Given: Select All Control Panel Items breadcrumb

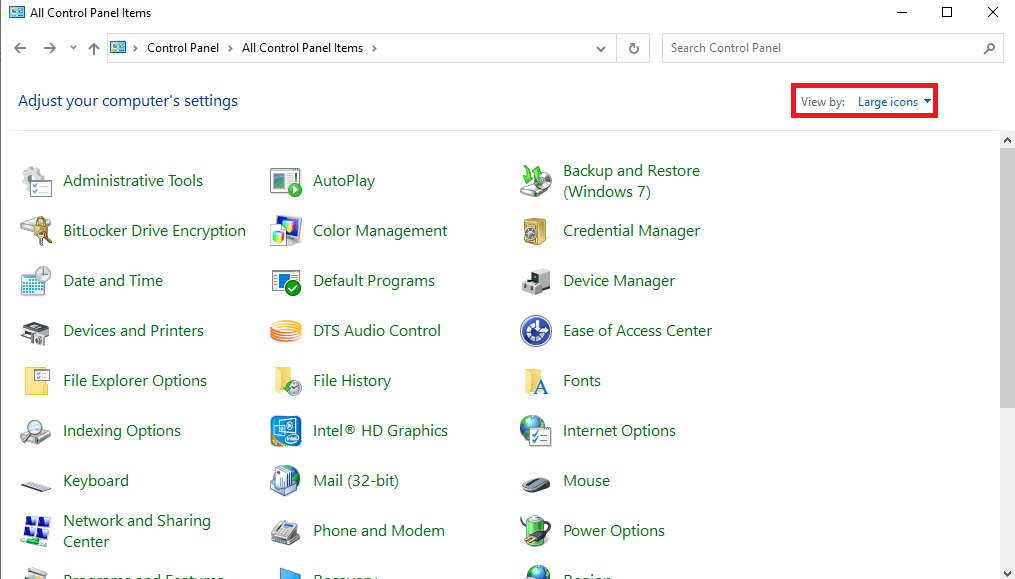Looking at the screenshot, I should [x=302, y=48].
